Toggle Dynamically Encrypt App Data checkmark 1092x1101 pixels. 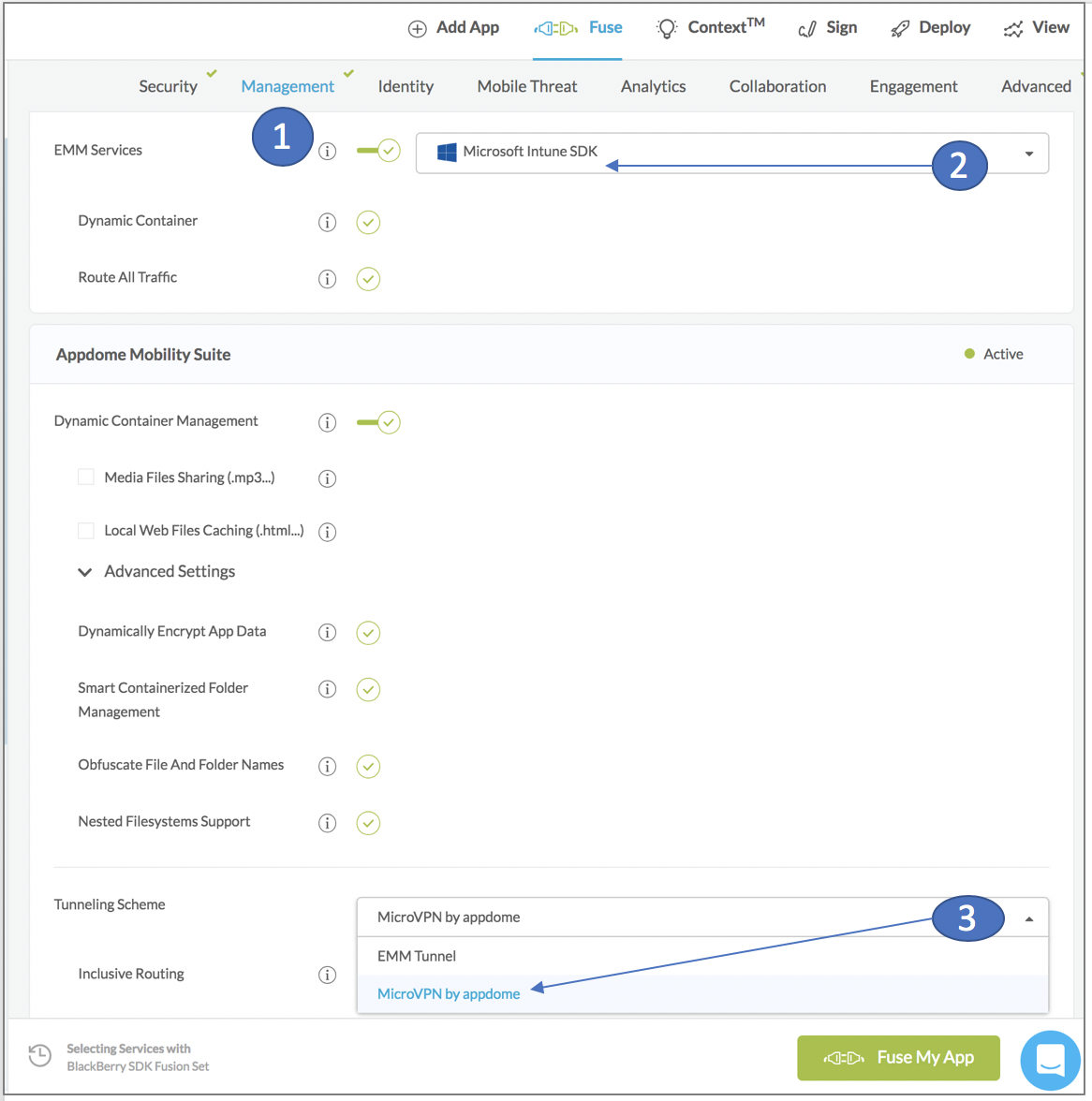click(x=368, y=633)
